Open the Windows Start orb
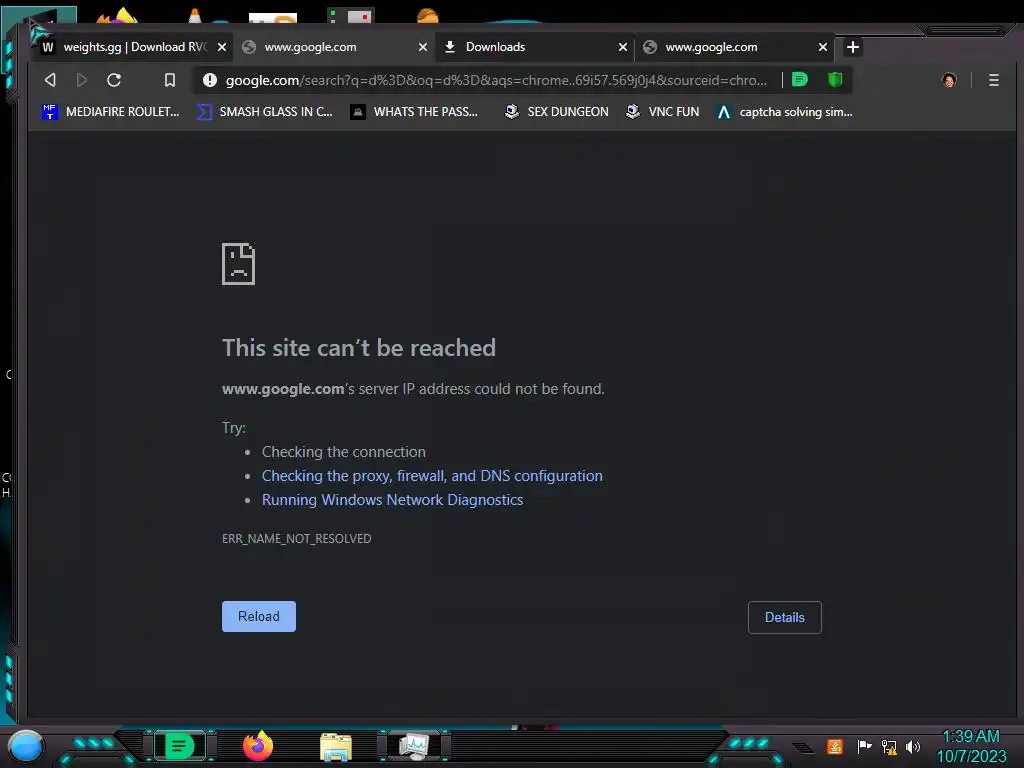The width and height of the screenshot is (1024, 768). (x=25, y=746)
